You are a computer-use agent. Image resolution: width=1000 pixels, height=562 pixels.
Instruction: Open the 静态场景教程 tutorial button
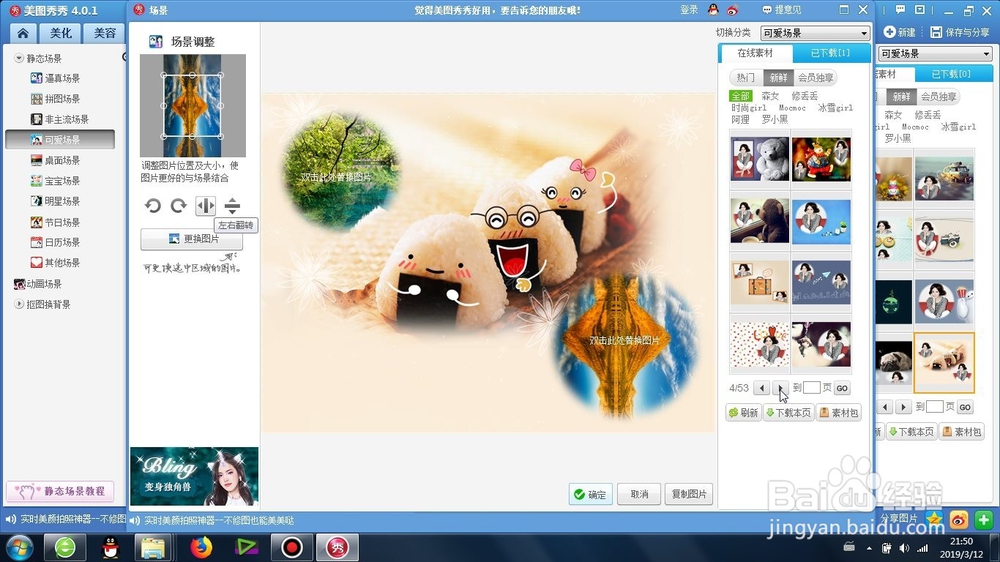60,491
